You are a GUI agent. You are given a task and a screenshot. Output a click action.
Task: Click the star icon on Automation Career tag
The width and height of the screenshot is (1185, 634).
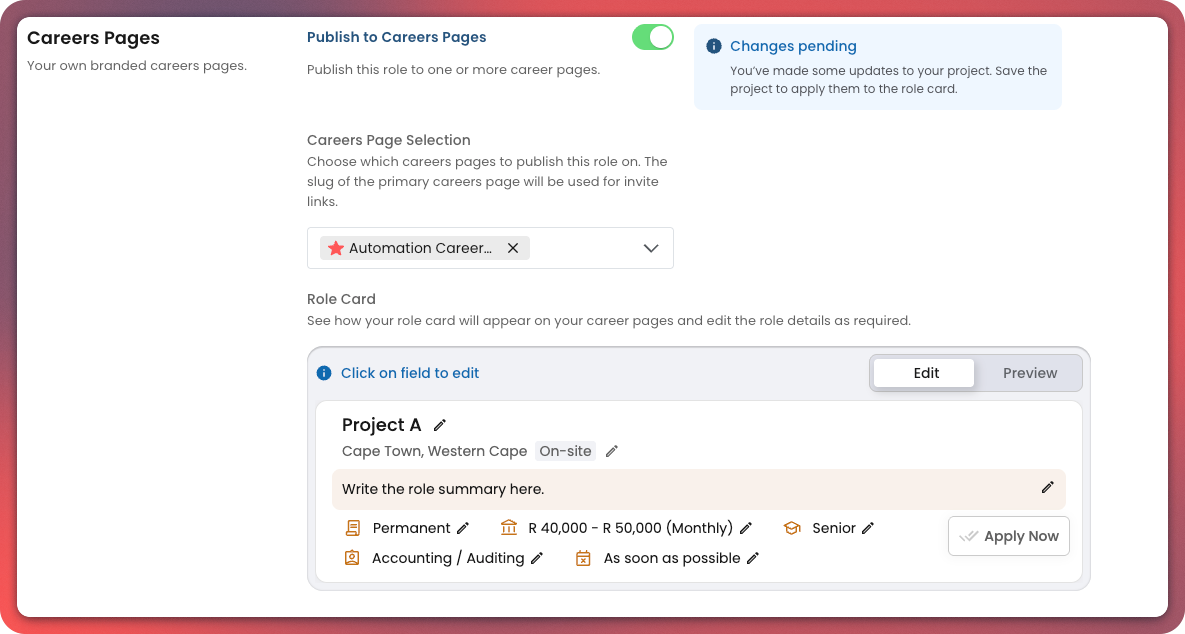click(336, 248)
